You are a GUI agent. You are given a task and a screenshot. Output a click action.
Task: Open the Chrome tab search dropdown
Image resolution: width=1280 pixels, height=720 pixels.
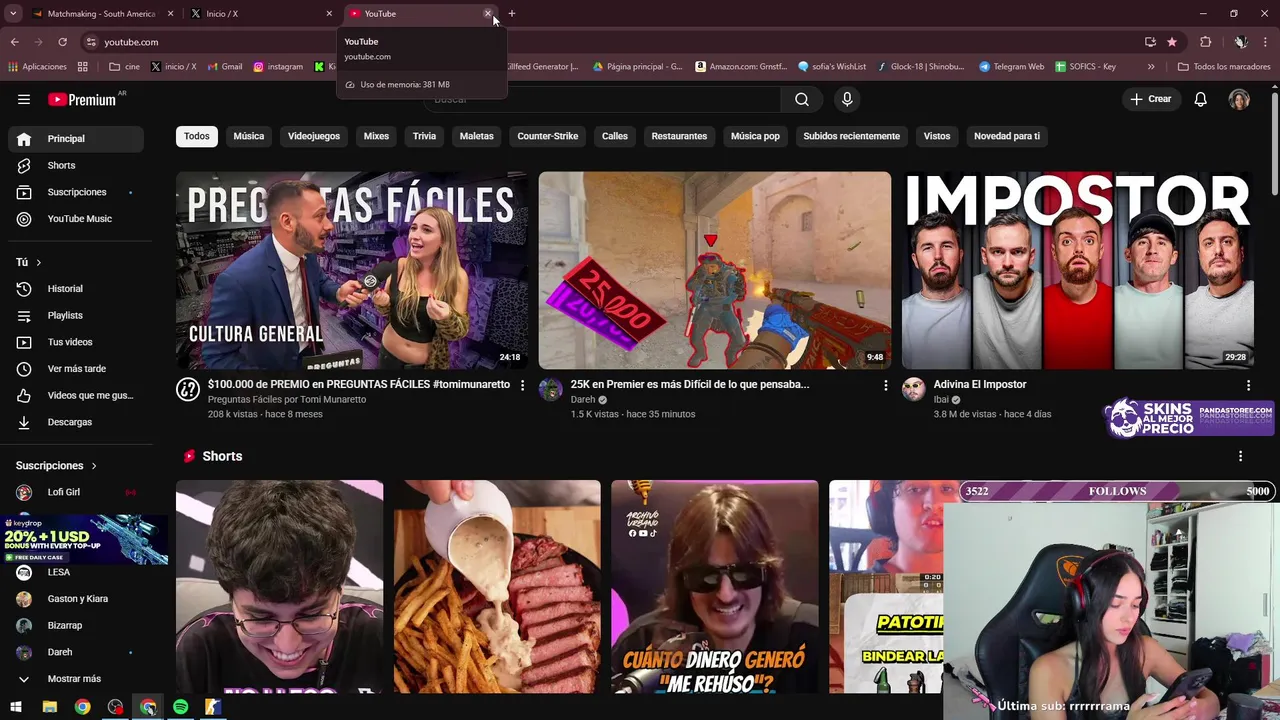pos(13,14)
